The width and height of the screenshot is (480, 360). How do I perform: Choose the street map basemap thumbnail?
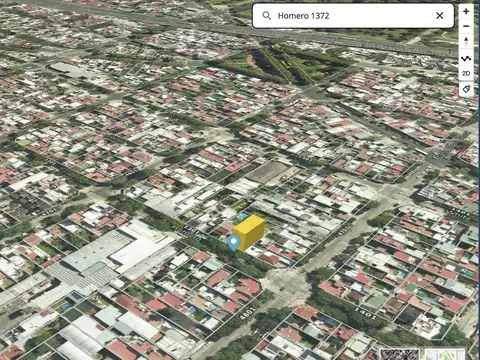445,354
